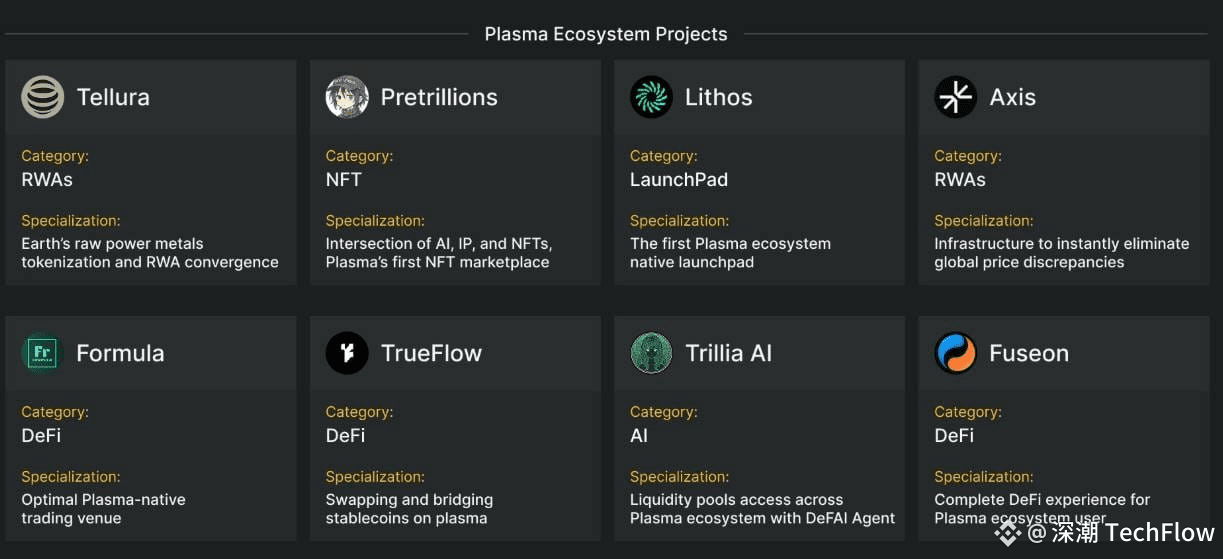1223x559 pixels.
Task: Open the Fuseon card heading
Action: (x=1029, y=353)
